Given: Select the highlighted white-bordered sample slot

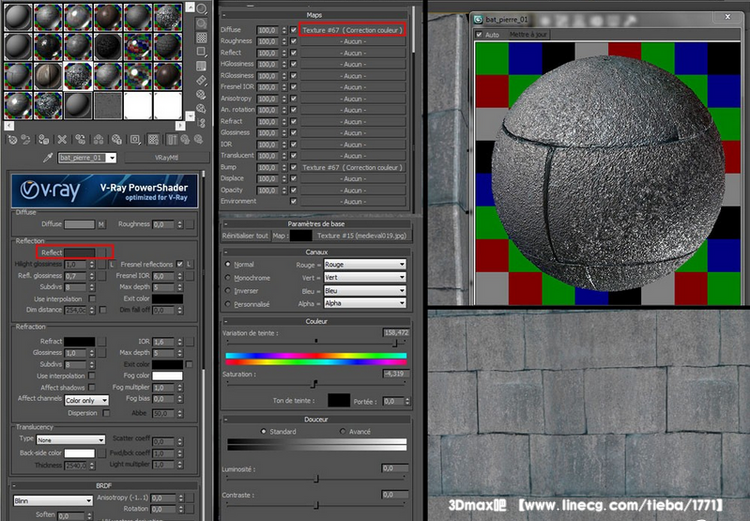Looking at the screenshot, I should point(77,76).
